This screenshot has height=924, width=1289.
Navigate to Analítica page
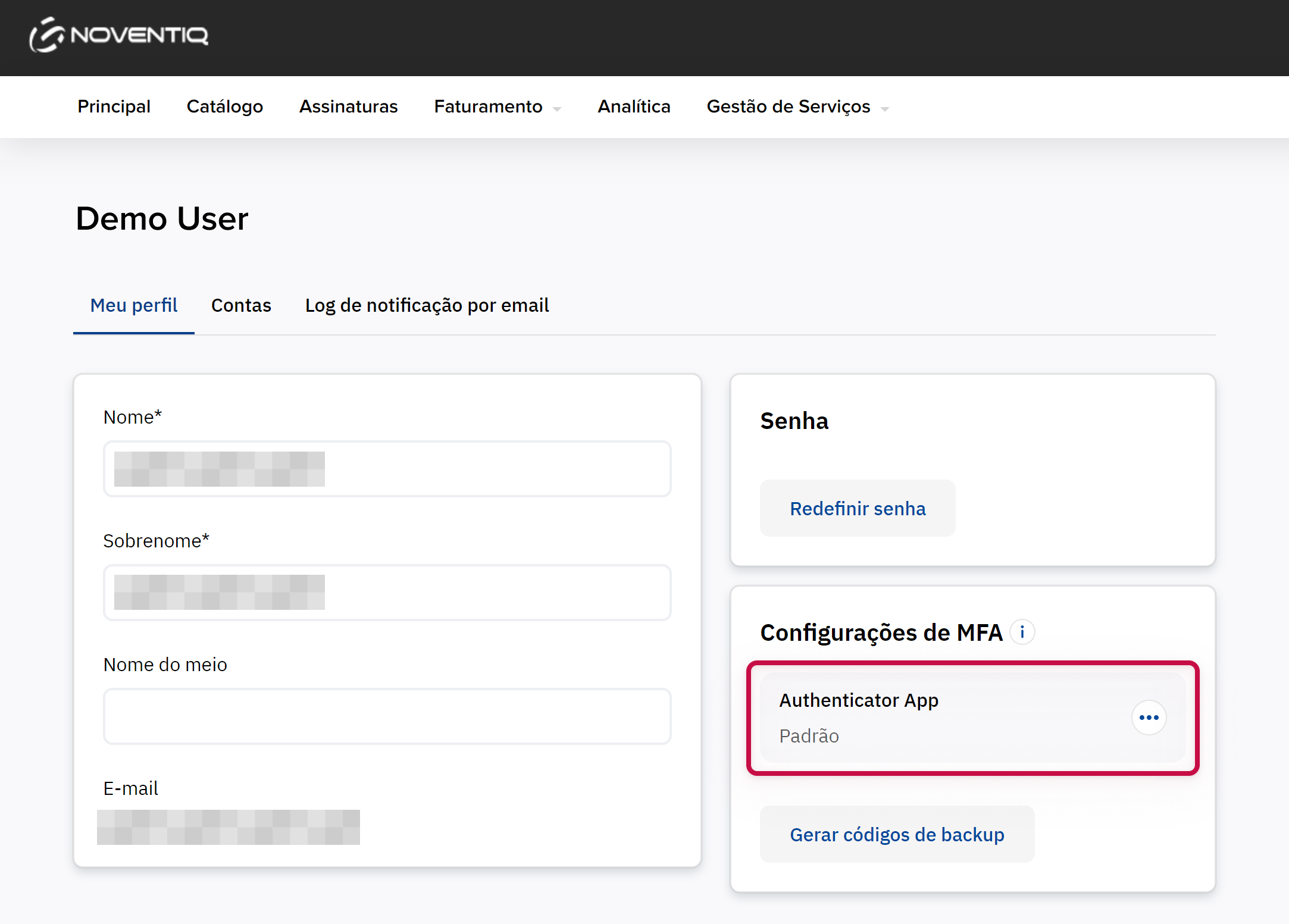[634, 107]
